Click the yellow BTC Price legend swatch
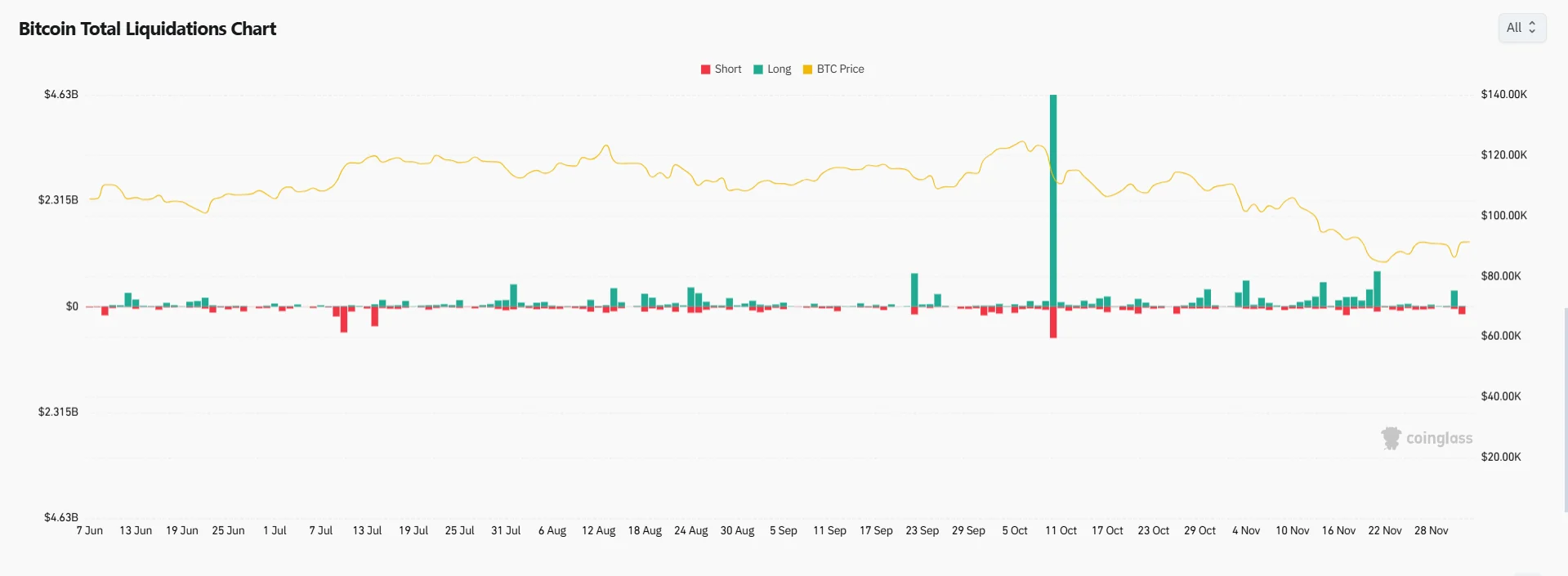 [x=806, y=69]
